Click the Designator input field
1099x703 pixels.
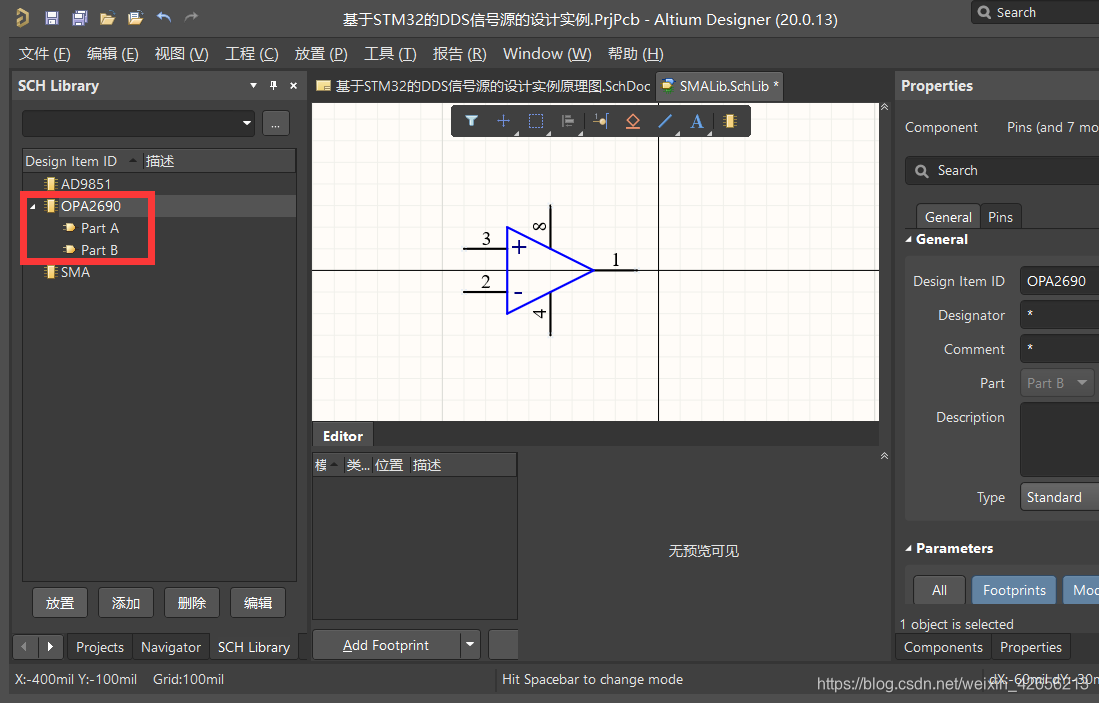(1059, 315)
